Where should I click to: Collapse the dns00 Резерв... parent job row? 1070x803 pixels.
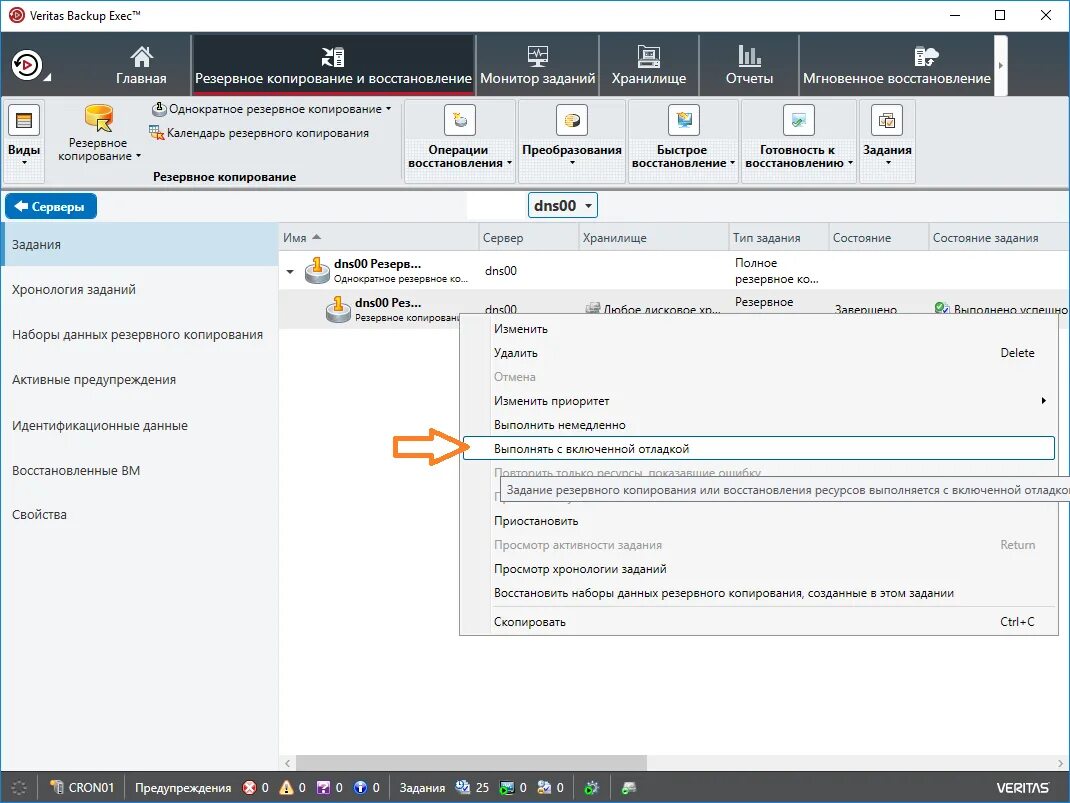290,272
